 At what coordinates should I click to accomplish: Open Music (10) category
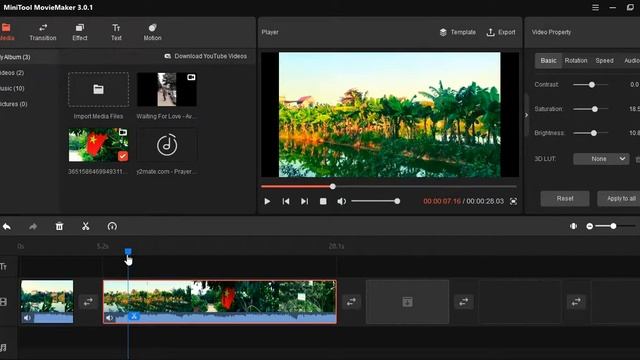(12, 88)
